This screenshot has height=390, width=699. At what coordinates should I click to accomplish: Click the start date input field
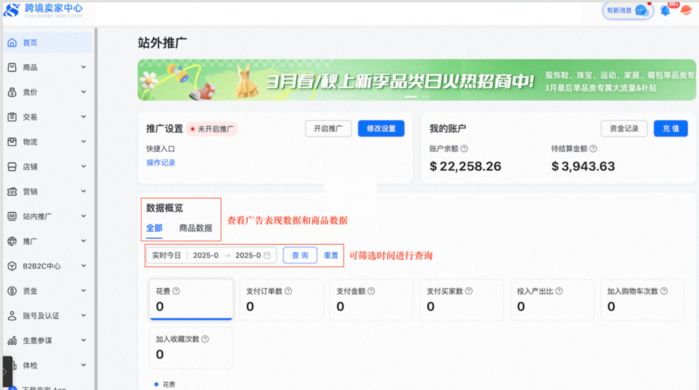click(x=206, y=255)
